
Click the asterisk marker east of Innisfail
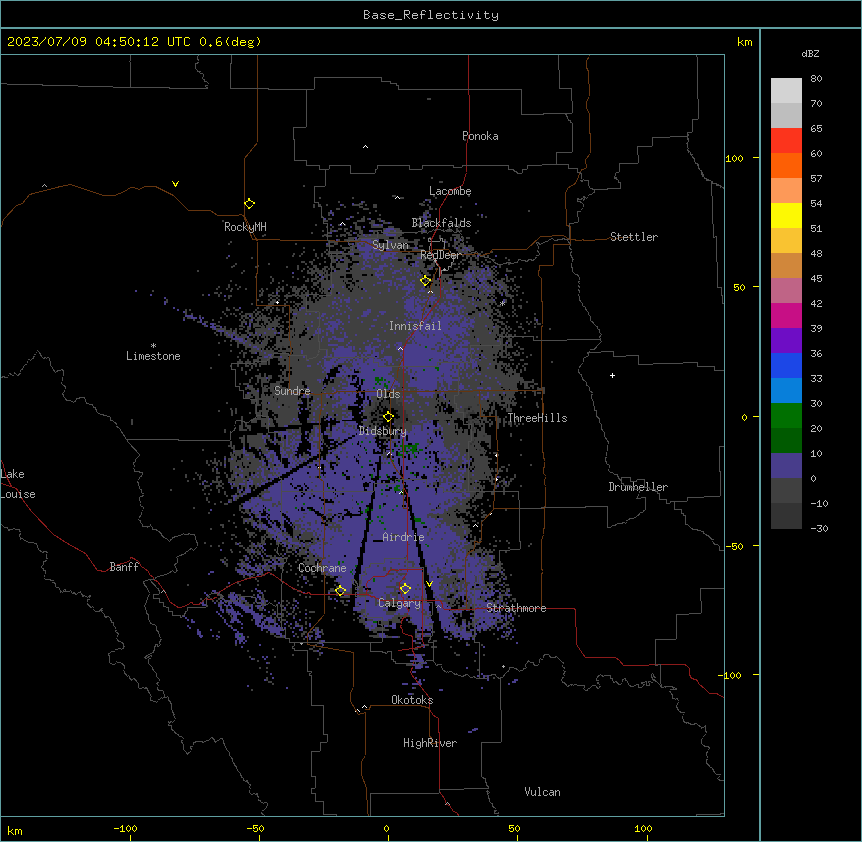502,303
